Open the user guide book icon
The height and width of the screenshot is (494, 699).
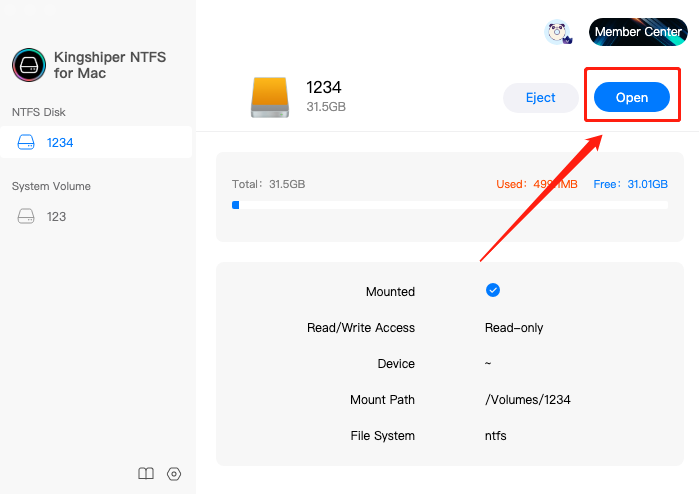146,473
